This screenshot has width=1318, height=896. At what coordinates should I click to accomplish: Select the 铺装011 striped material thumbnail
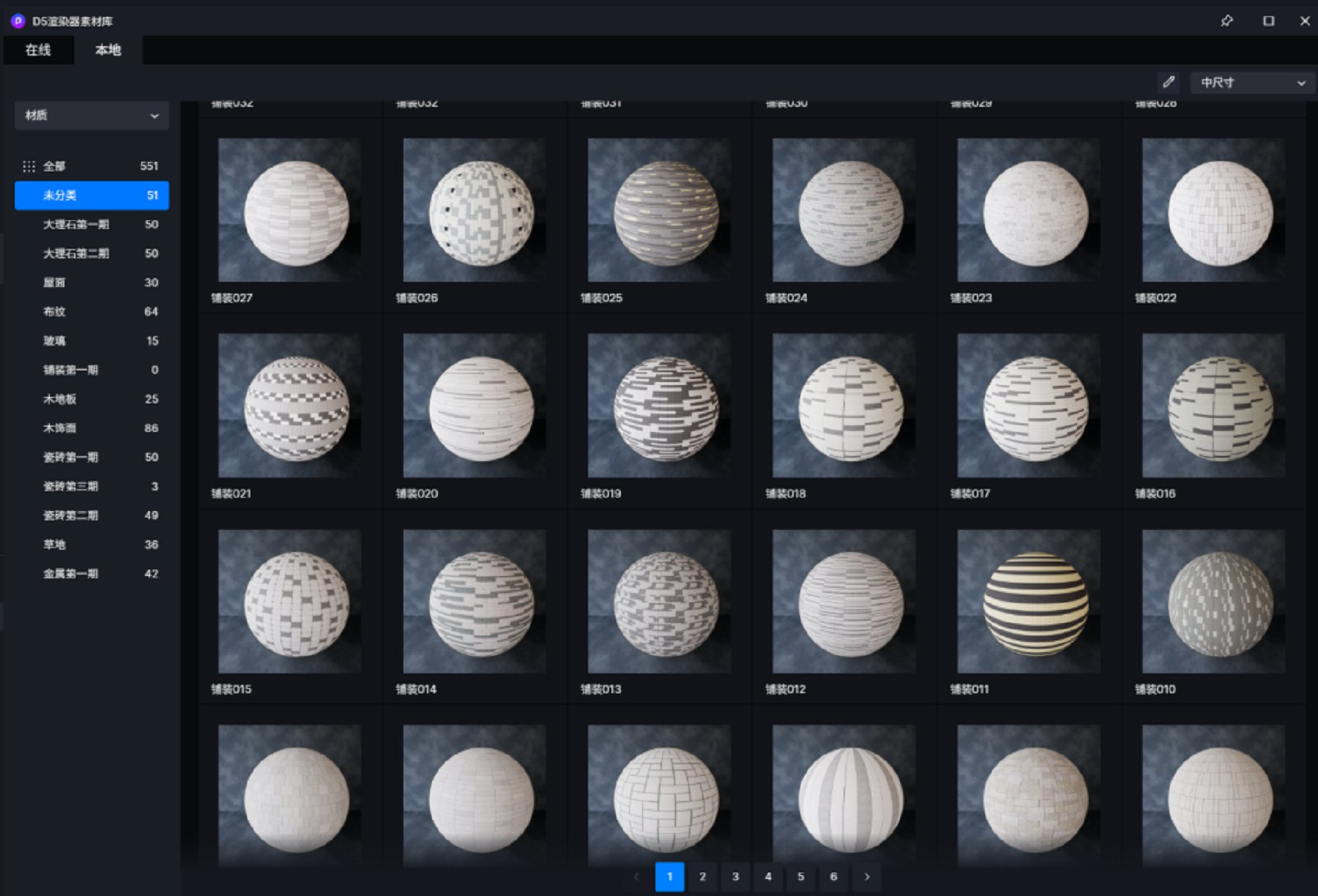(x=1028, y=602)
